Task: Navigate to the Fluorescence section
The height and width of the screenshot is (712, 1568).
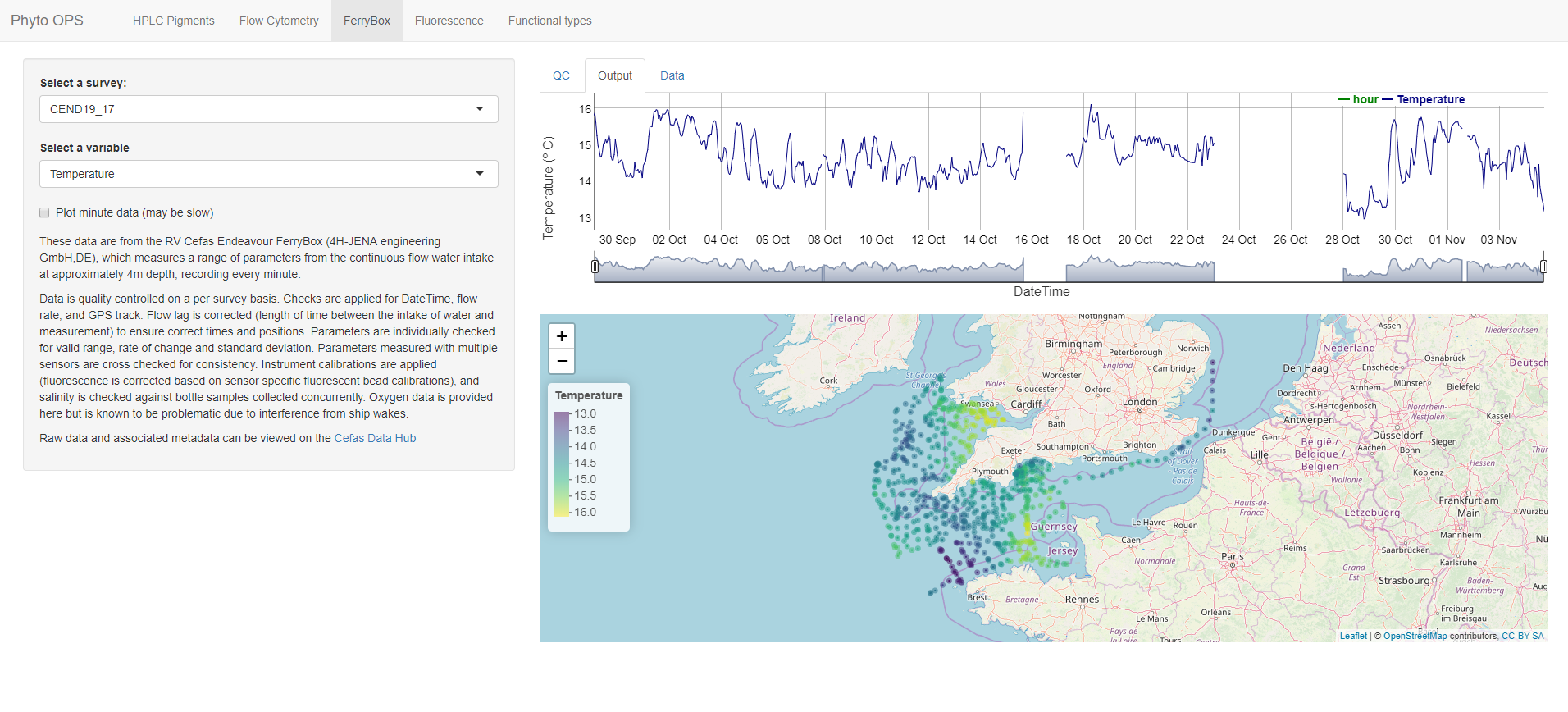Action: [x=449, y=21]
